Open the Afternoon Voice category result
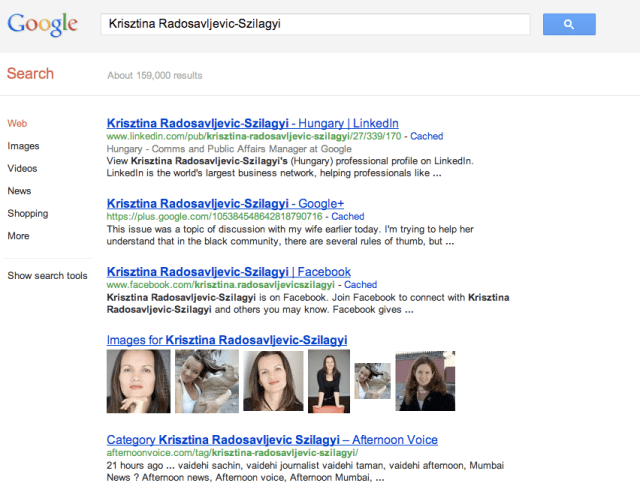640x489 pixels. [272, 440]
